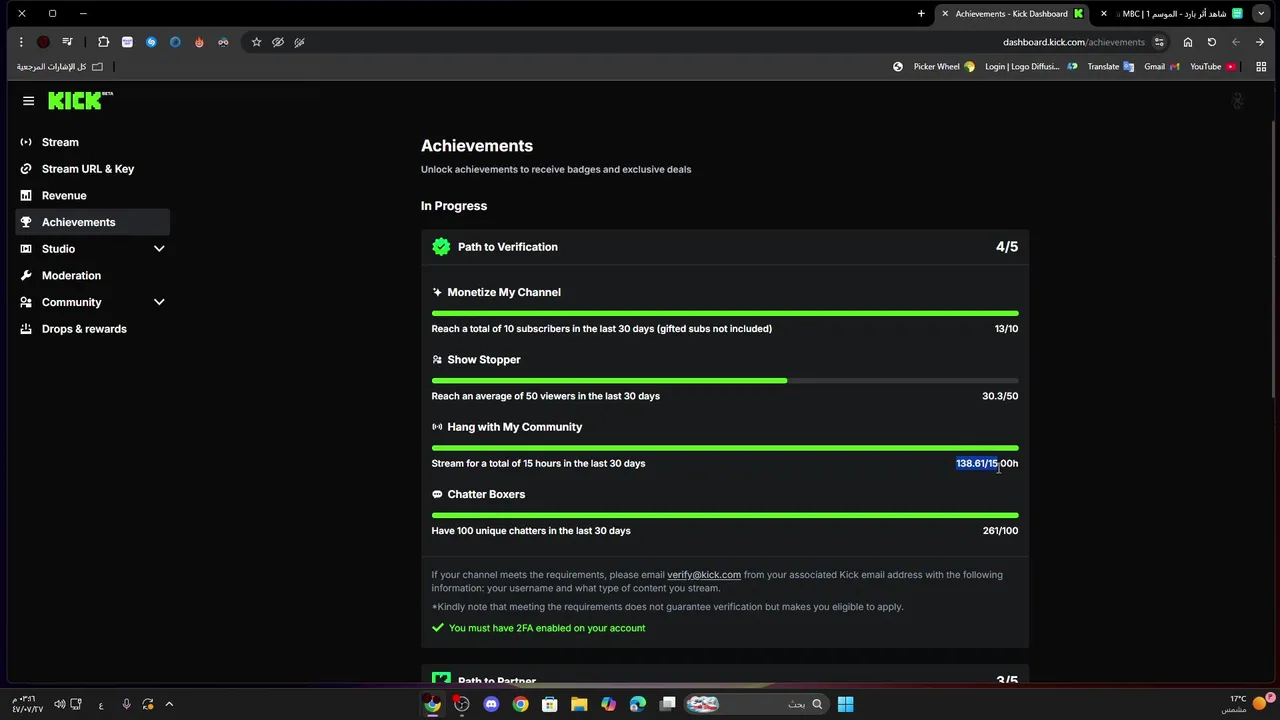Click the Chatter Boxers progress bar
The image size is (1280, 720).
[725, 515]
